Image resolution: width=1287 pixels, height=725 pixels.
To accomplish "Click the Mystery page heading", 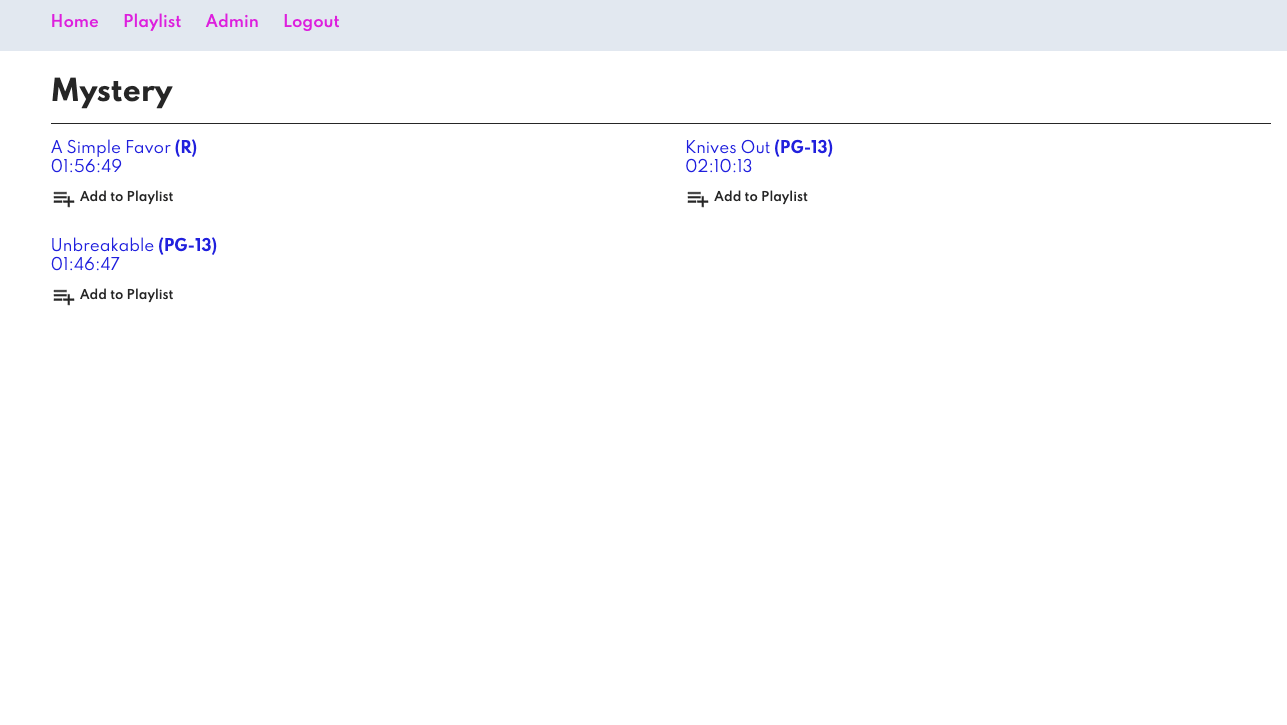I will tap(111, 92).
